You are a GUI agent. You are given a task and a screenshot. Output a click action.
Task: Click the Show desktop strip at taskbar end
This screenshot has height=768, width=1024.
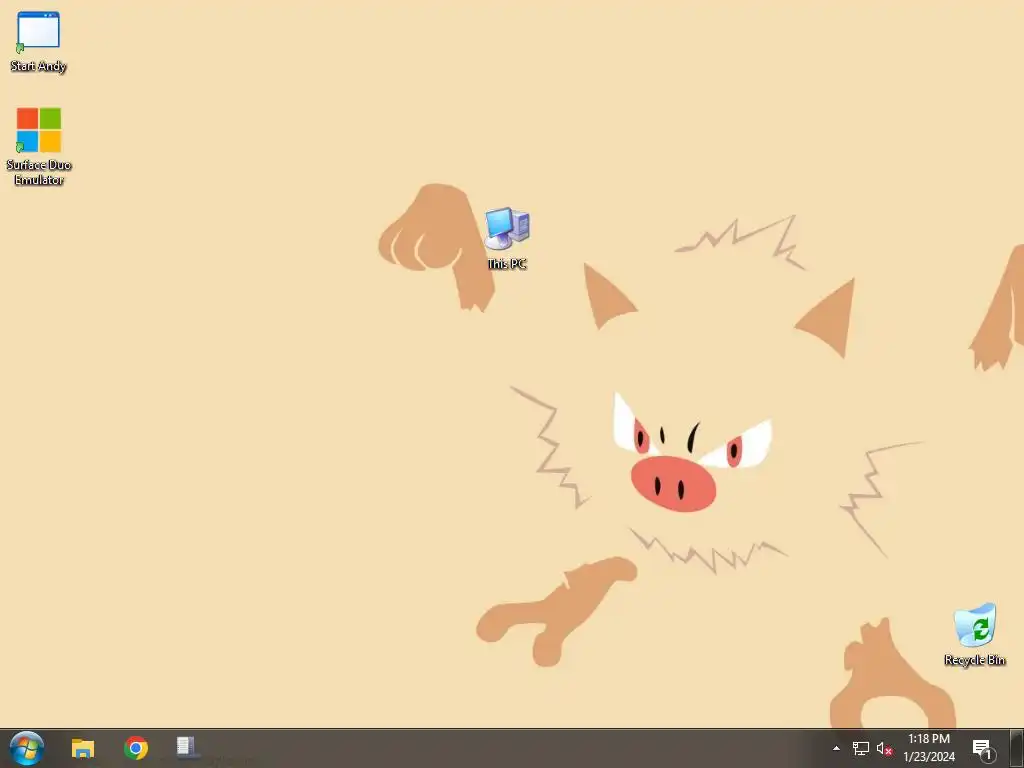[x=1017, y=748]
